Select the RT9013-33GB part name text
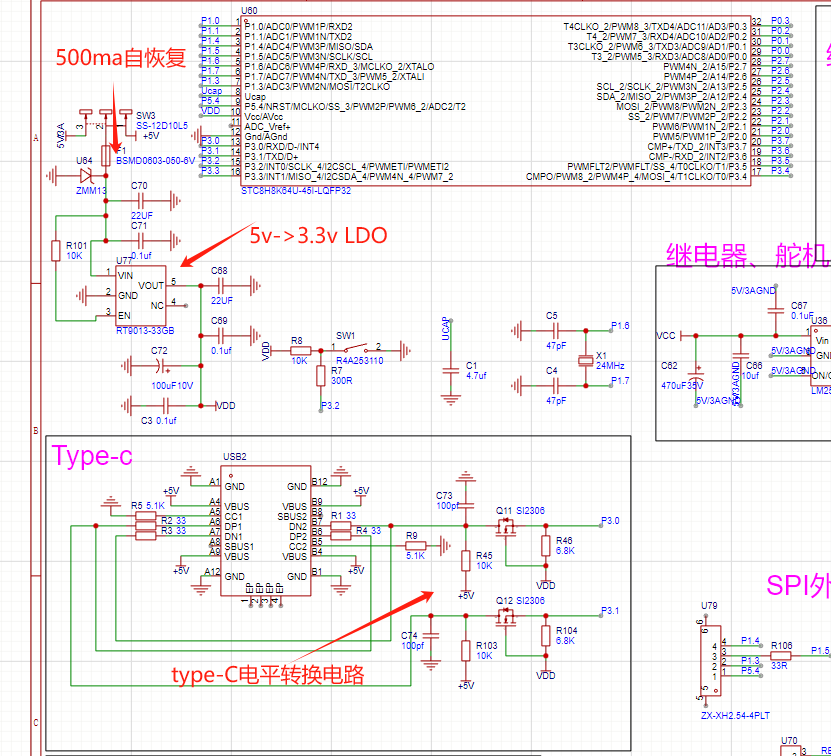The height and width of the screenshot is (756, 831). [x=145, y=331]
